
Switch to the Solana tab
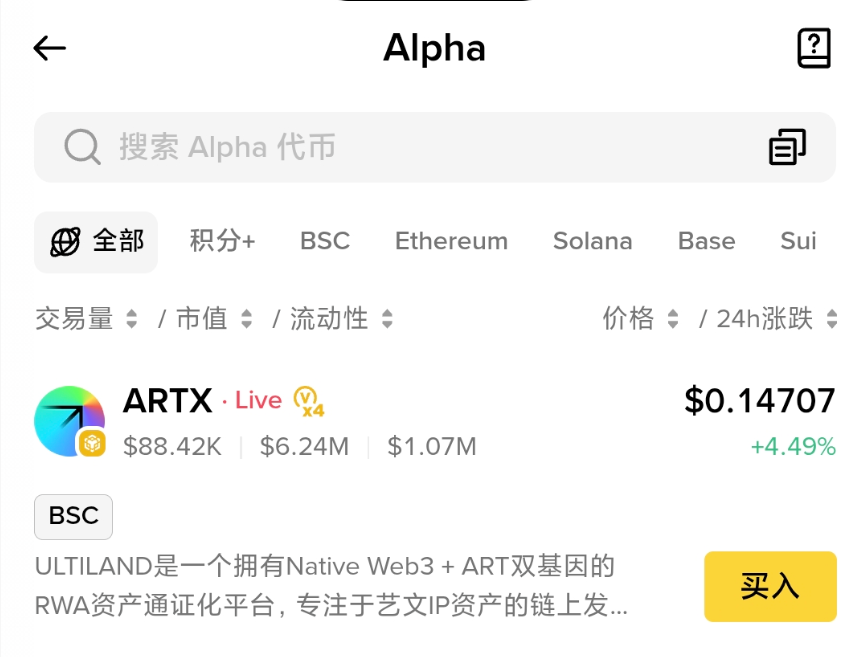(x=592, y=241)
